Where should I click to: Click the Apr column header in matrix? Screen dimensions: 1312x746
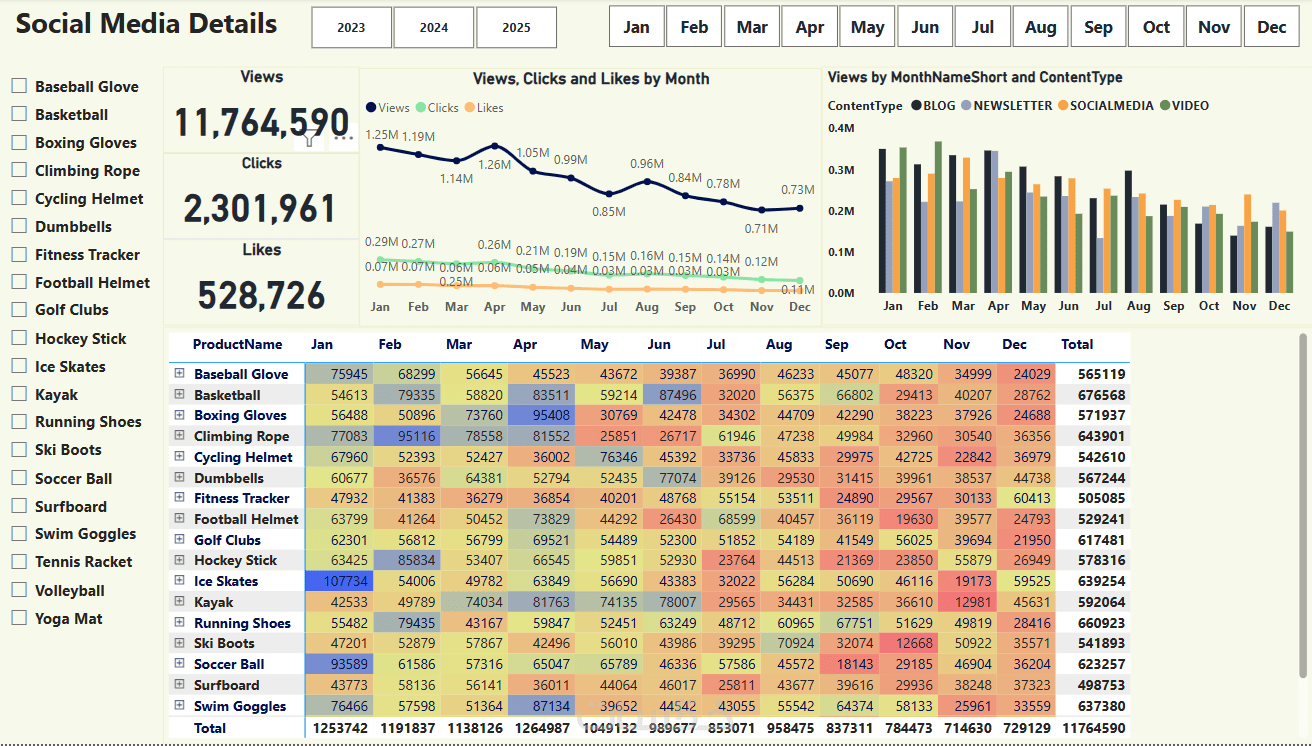click(x=525, y=344)
